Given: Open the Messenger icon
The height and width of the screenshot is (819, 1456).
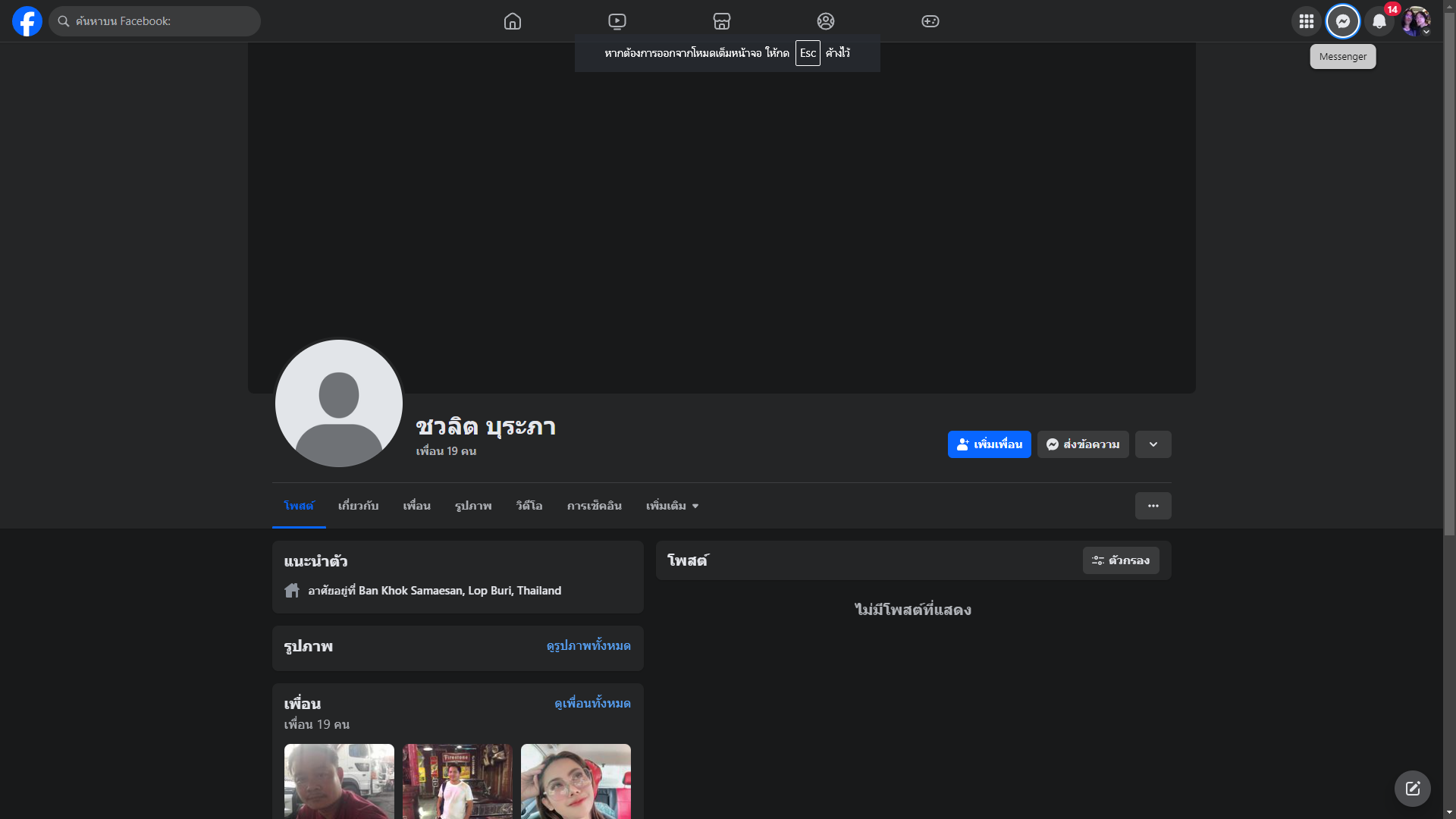Looking at the screenshot, I should (x=1342, y=21).
